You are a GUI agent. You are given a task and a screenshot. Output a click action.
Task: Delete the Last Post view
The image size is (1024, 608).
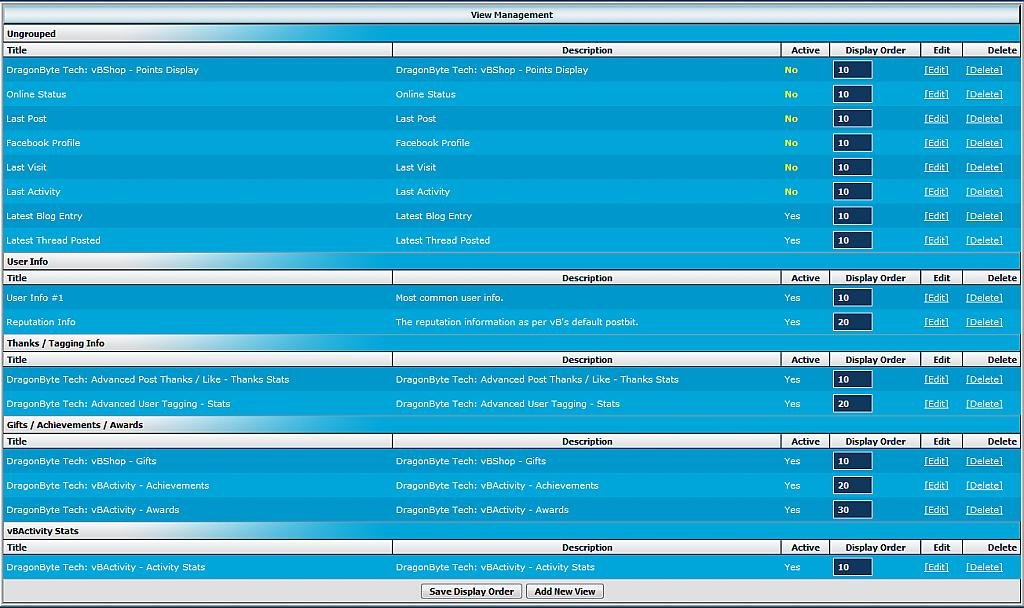(x=984, y=119)
